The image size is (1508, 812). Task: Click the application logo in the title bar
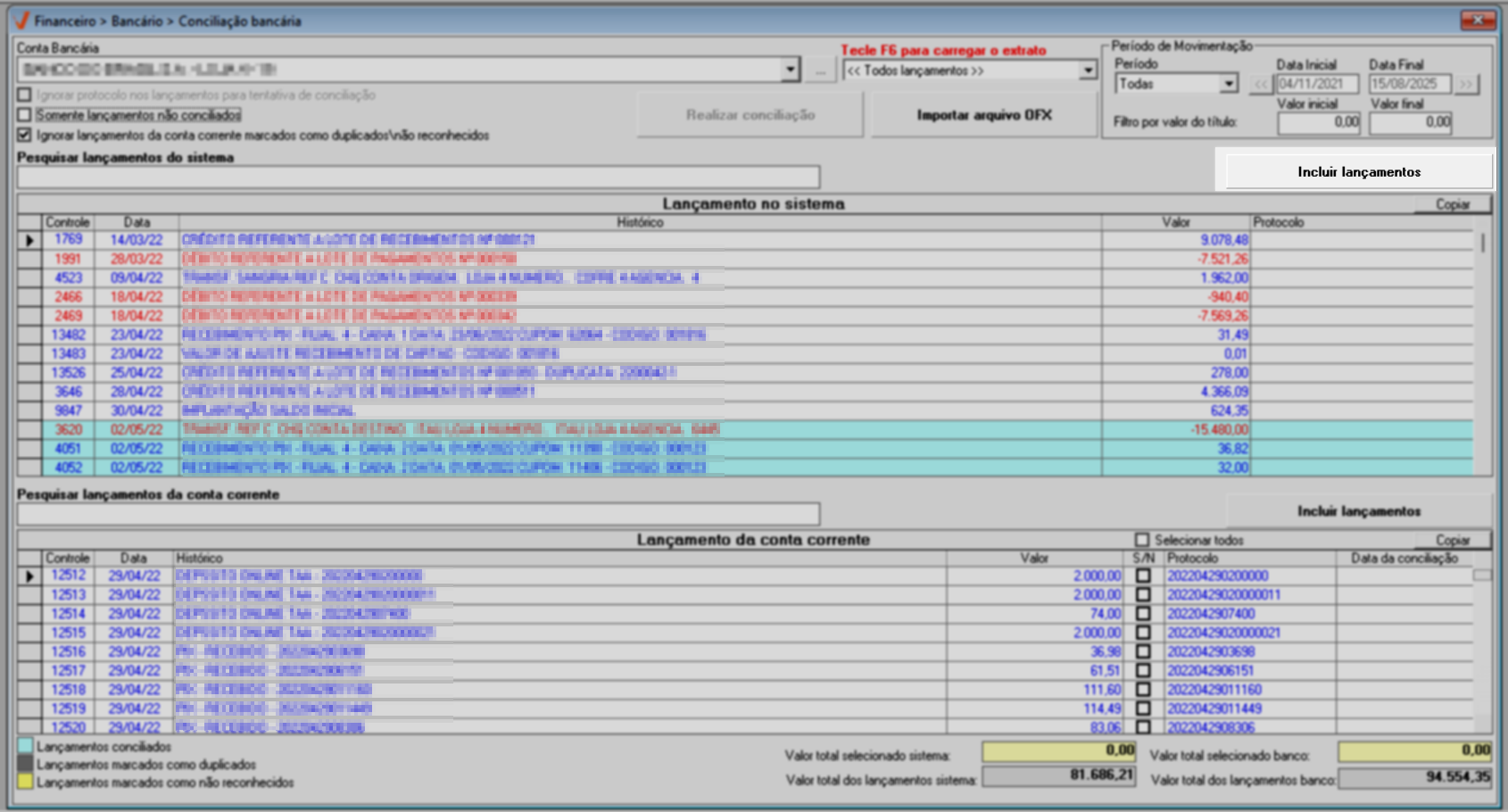coord(22,20)
